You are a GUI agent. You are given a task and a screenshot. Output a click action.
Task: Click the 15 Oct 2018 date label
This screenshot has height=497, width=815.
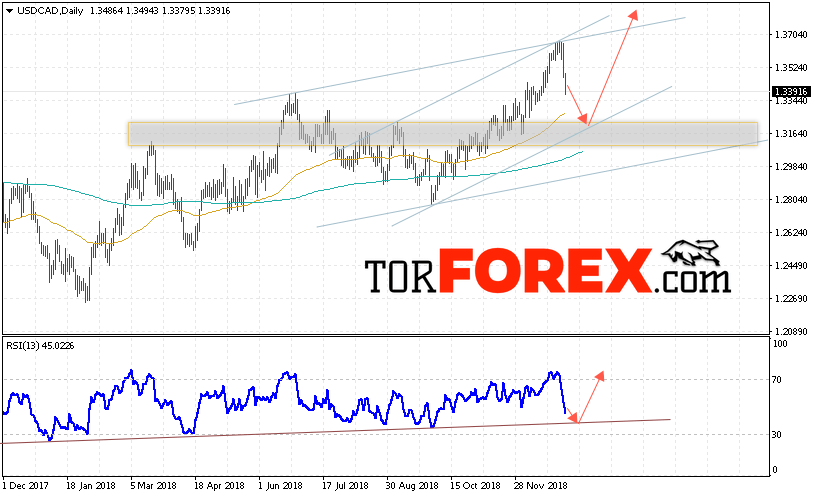tap(475, 486)
